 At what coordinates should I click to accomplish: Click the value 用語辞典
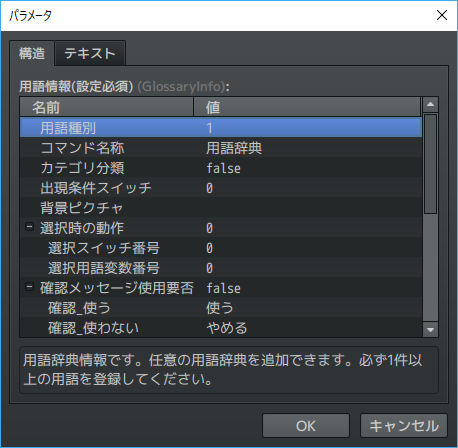[x=234, y=148]
